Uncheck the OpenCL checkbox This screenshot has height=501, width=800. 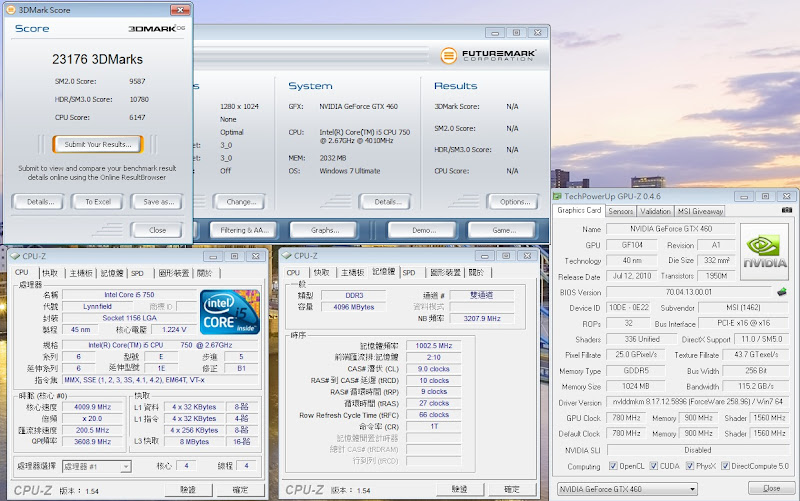pyautogui.click(x=614, y=466)
